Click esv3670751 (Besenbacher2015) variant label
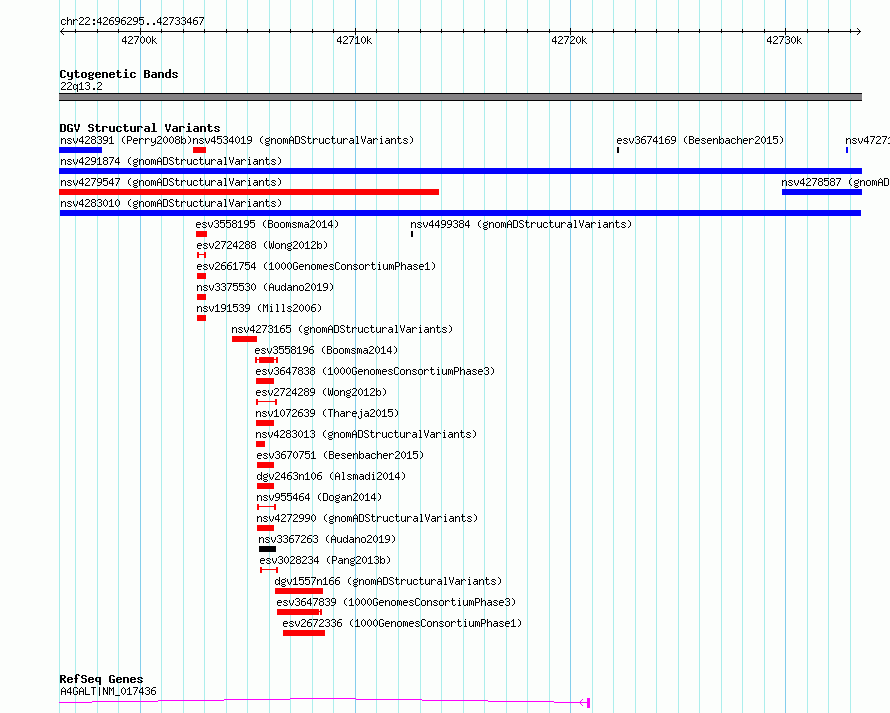 pos(340,455)
